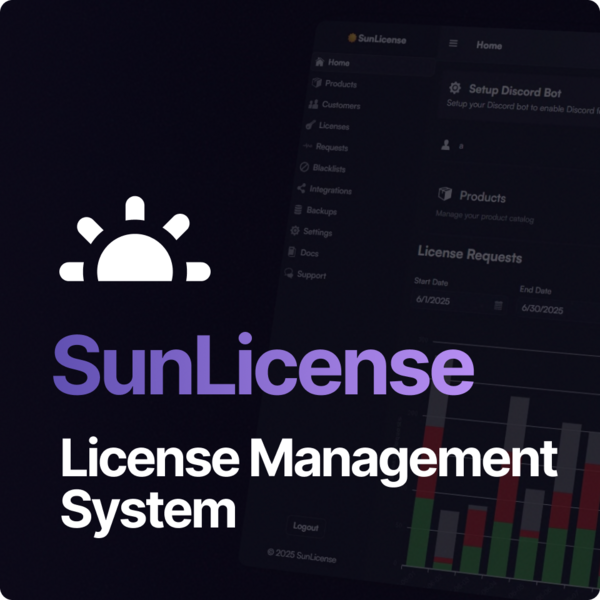
Task: Click the orange SunLicense sidebar logo
Action: [x=352, y=38]
